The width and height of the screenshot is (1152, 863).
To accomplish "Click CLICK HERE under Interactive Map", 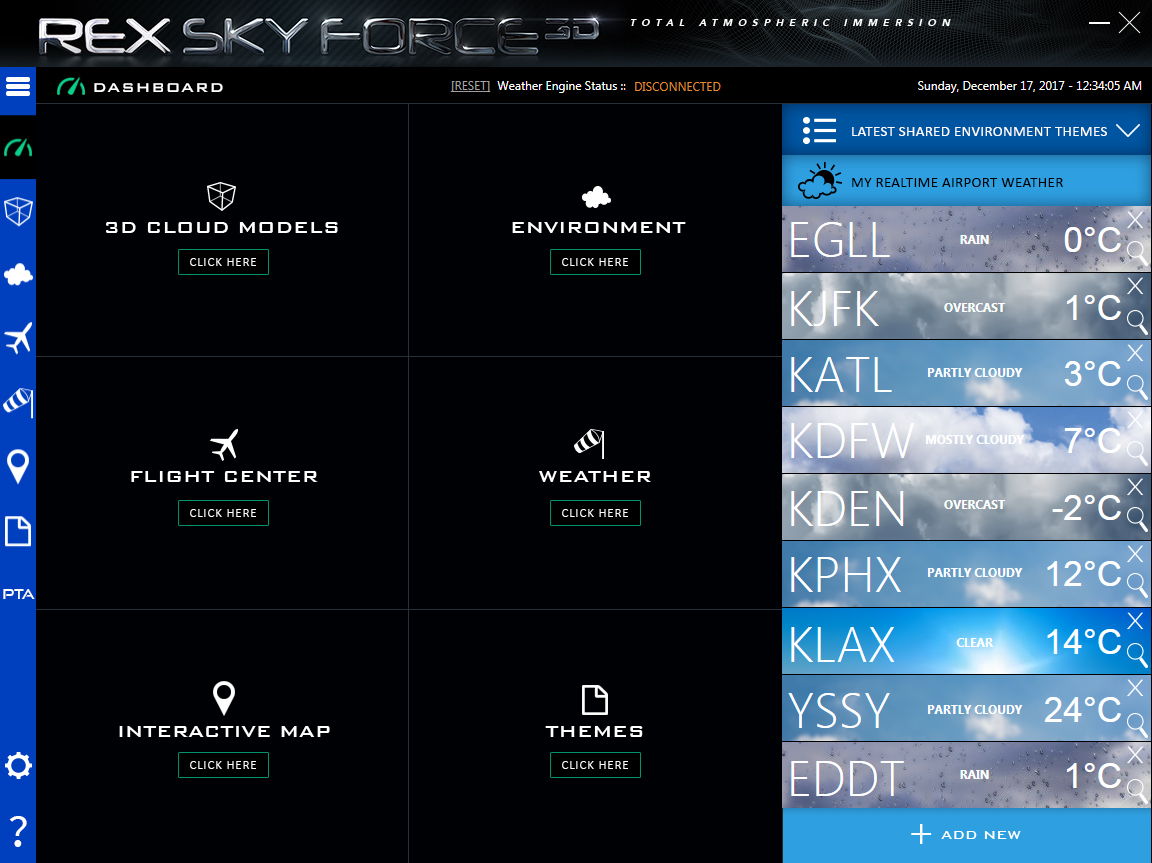I will 223,765.
